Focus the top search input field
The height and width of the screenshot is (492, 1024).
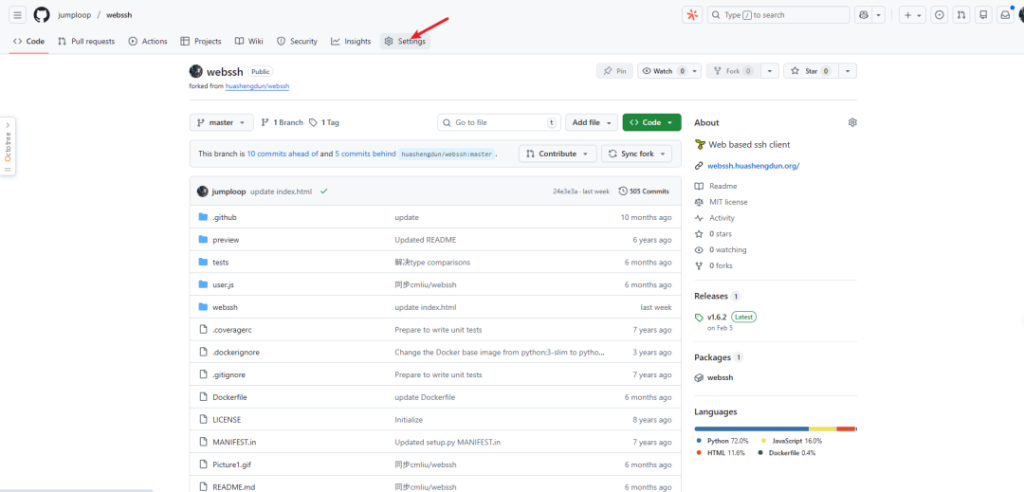click(x=778, y=15)
